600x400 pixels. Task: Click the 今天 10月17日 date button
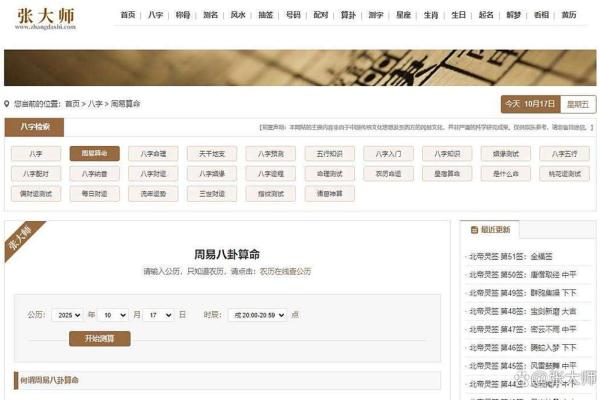[x=530, y=104]
